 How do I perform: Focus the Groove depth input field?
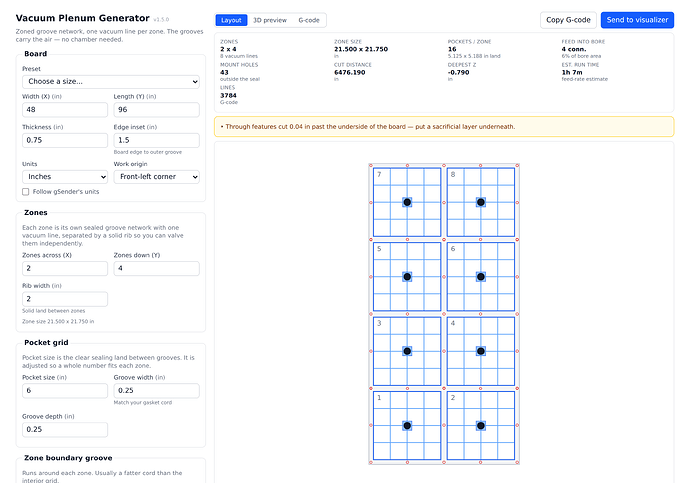click(65, 429)
